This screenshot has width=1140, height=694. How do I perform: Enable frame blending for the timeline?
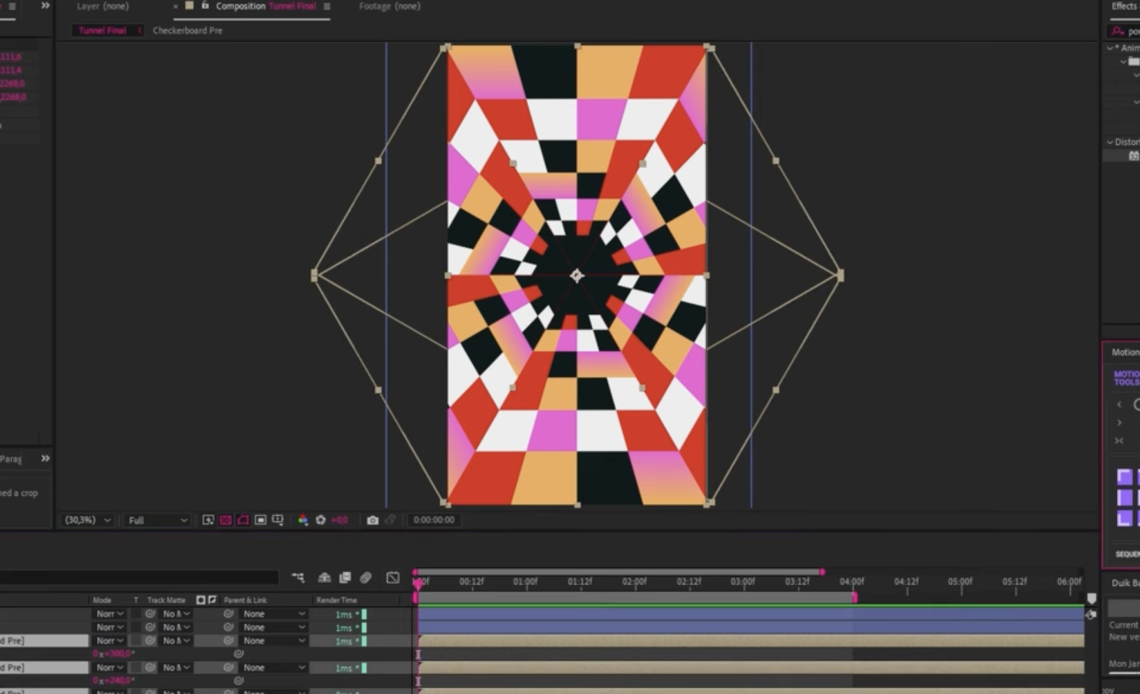coord(345,578)
